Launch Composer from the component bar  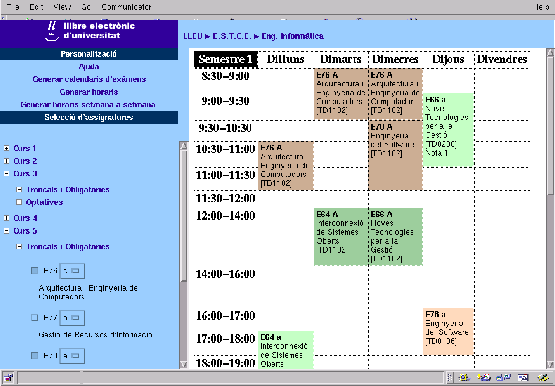(543, 378)
